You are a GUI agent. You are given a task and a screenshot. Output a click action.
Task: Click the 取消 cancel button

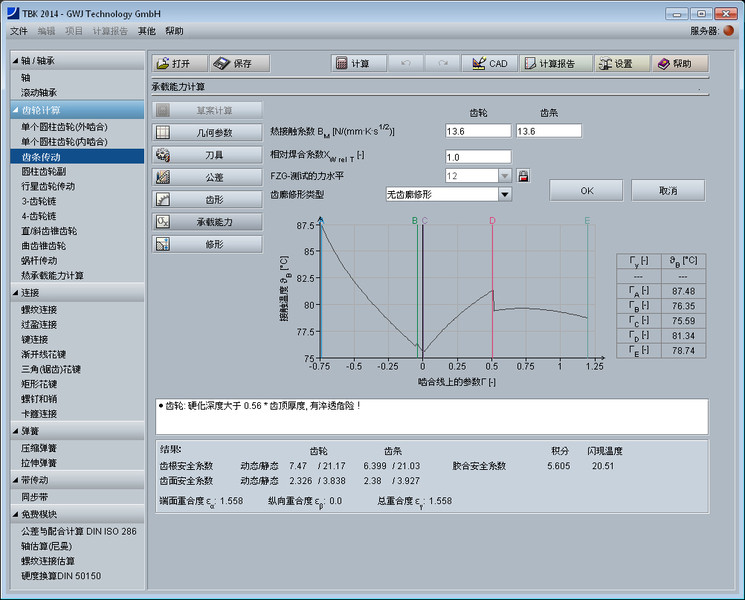click(667, 190)
